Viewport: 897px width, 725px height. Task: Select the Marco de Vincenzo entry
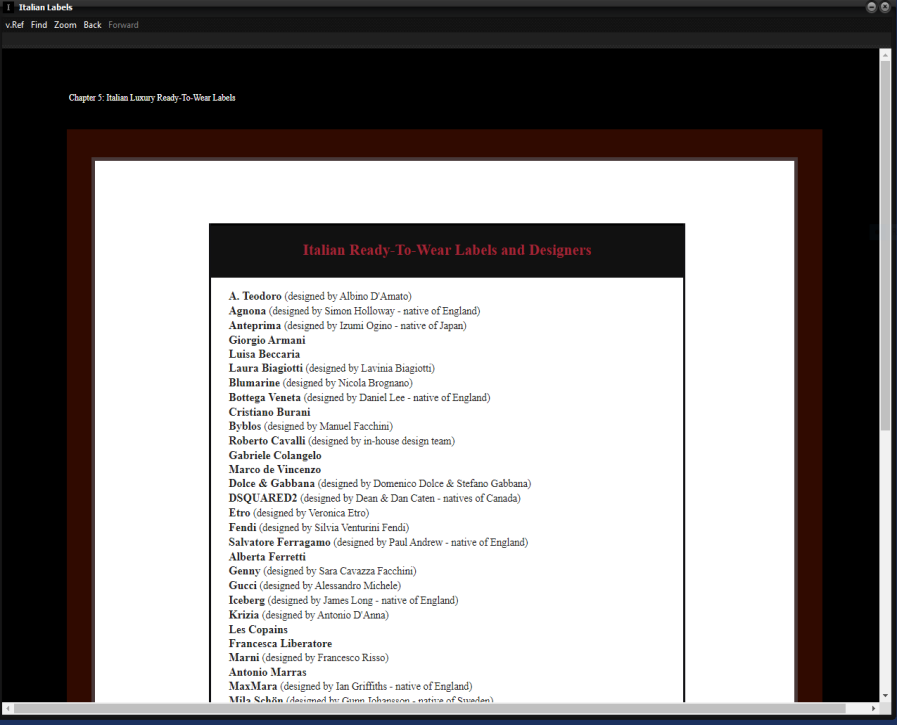pyautogui.click(x=275, y=469)
